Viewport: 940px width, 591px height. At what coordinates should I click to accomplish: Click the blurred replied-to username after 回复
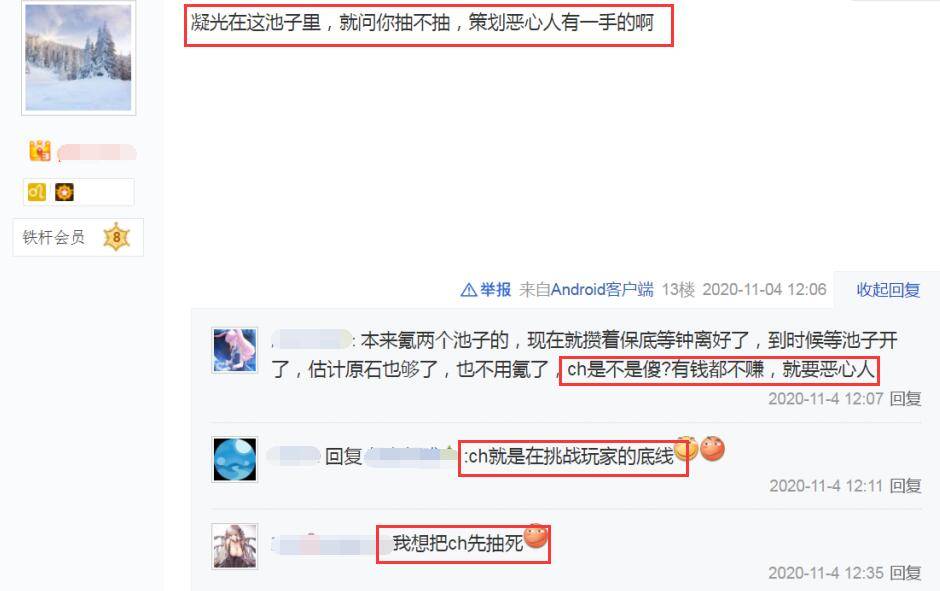point(411,457)
